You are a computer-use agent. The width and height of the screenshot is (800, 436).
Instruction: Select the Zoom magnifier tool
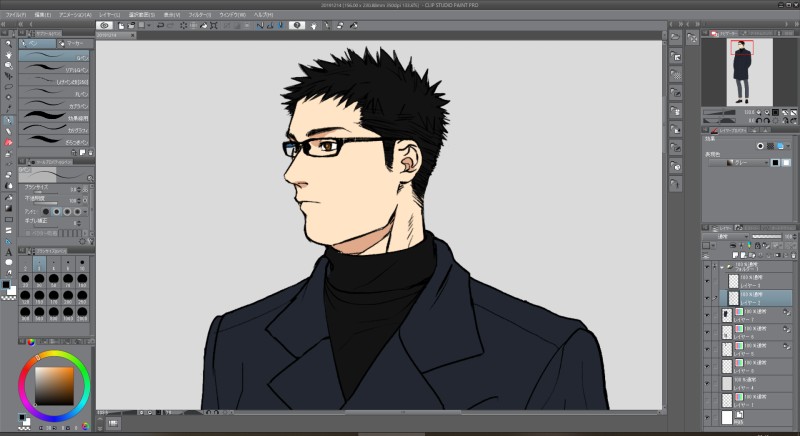tap(8, 44)
